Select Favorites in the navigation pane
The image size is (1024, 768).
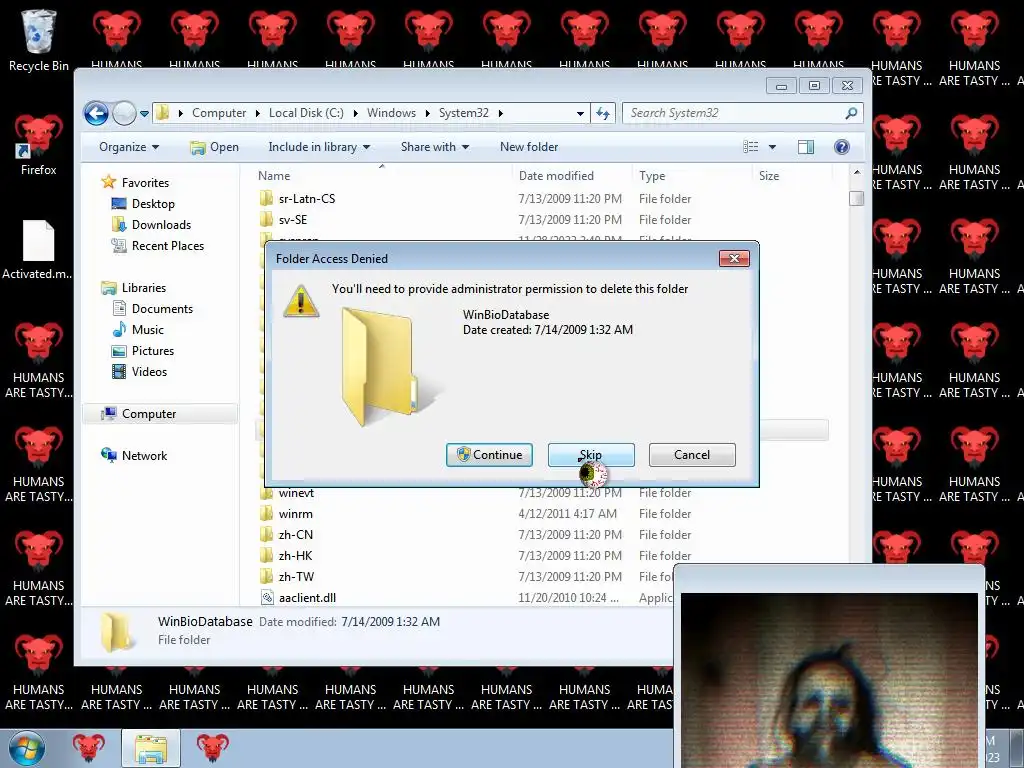tap(135, 183)
